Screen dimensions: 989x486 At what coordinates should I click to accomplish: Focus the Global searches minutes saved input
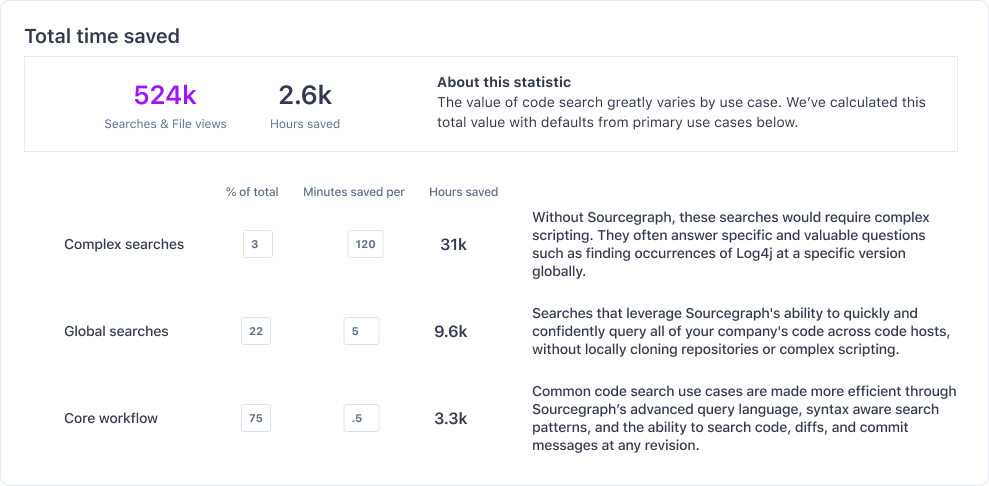point(360,331)
